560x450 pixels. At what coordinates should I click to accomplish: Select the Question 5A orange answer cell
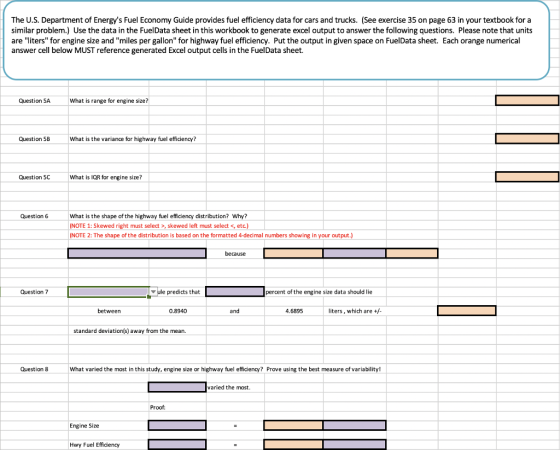(x=527, y=100)
